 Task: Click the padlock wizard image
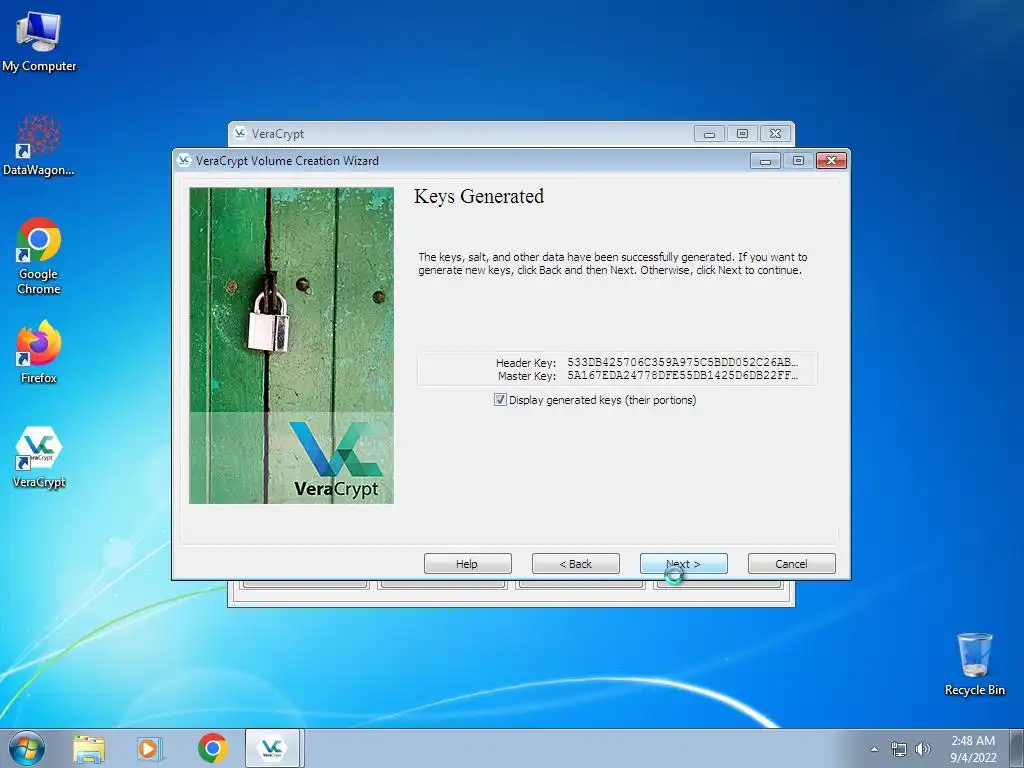point(291,345)
